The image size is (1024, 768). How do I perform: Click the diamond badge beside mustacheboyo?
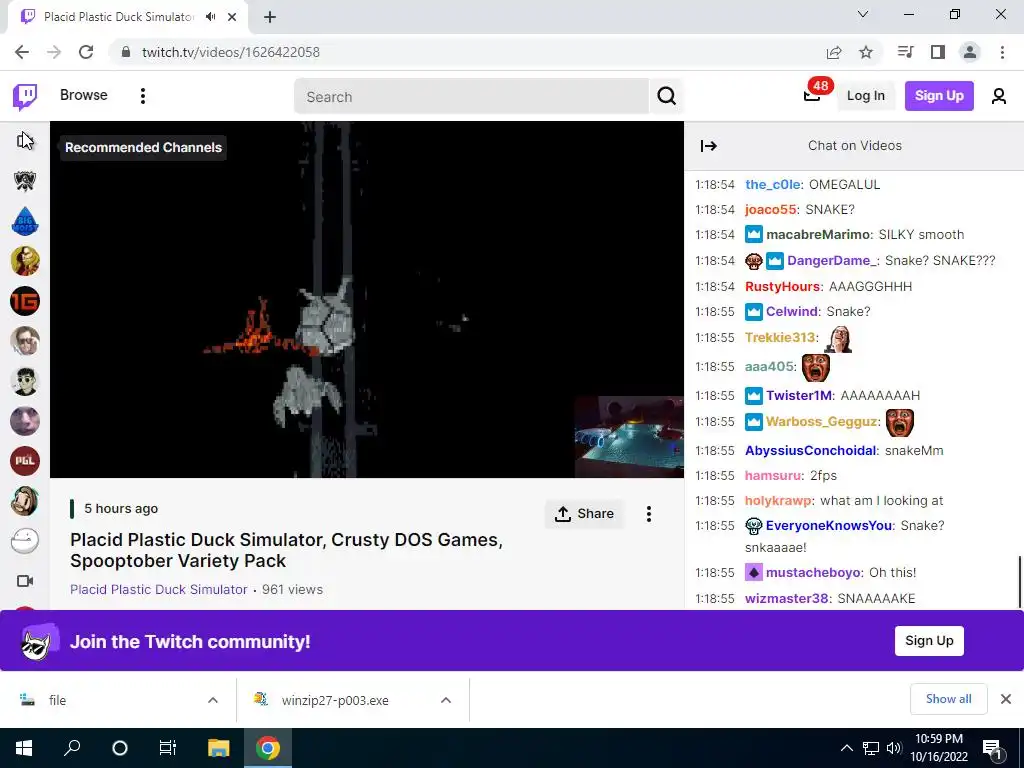[754, 573]
